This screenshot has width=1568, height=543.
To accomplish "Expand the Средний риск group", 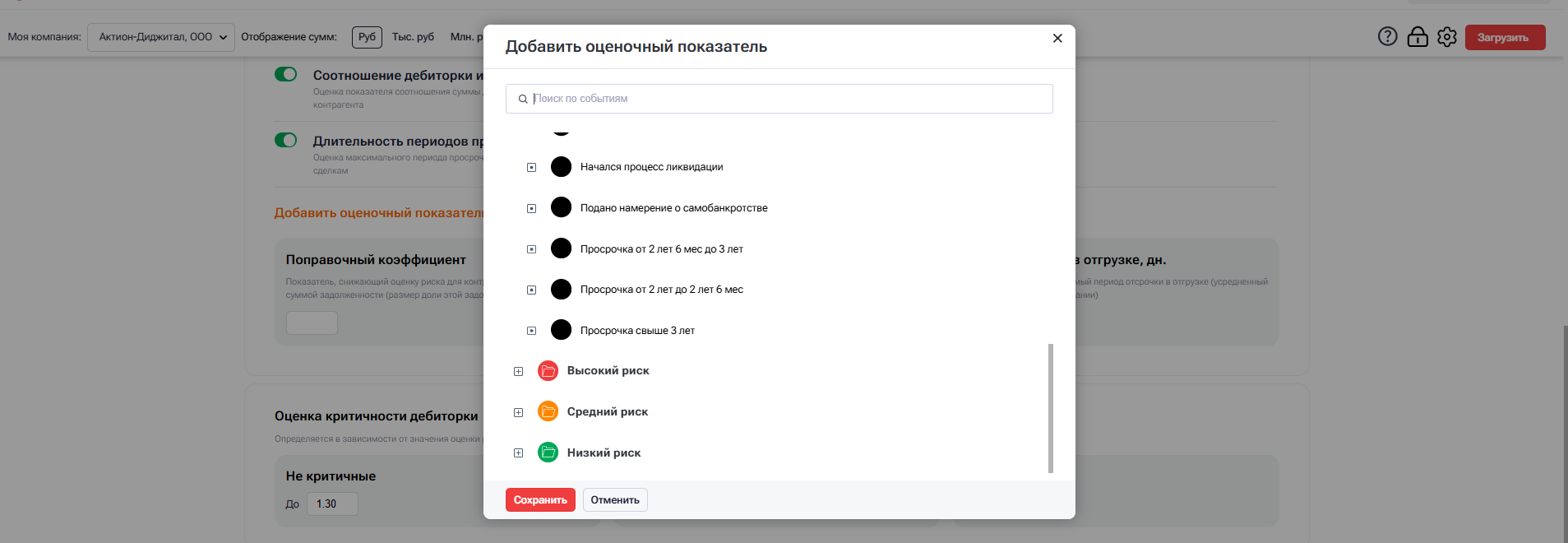I will coord(518,412).
